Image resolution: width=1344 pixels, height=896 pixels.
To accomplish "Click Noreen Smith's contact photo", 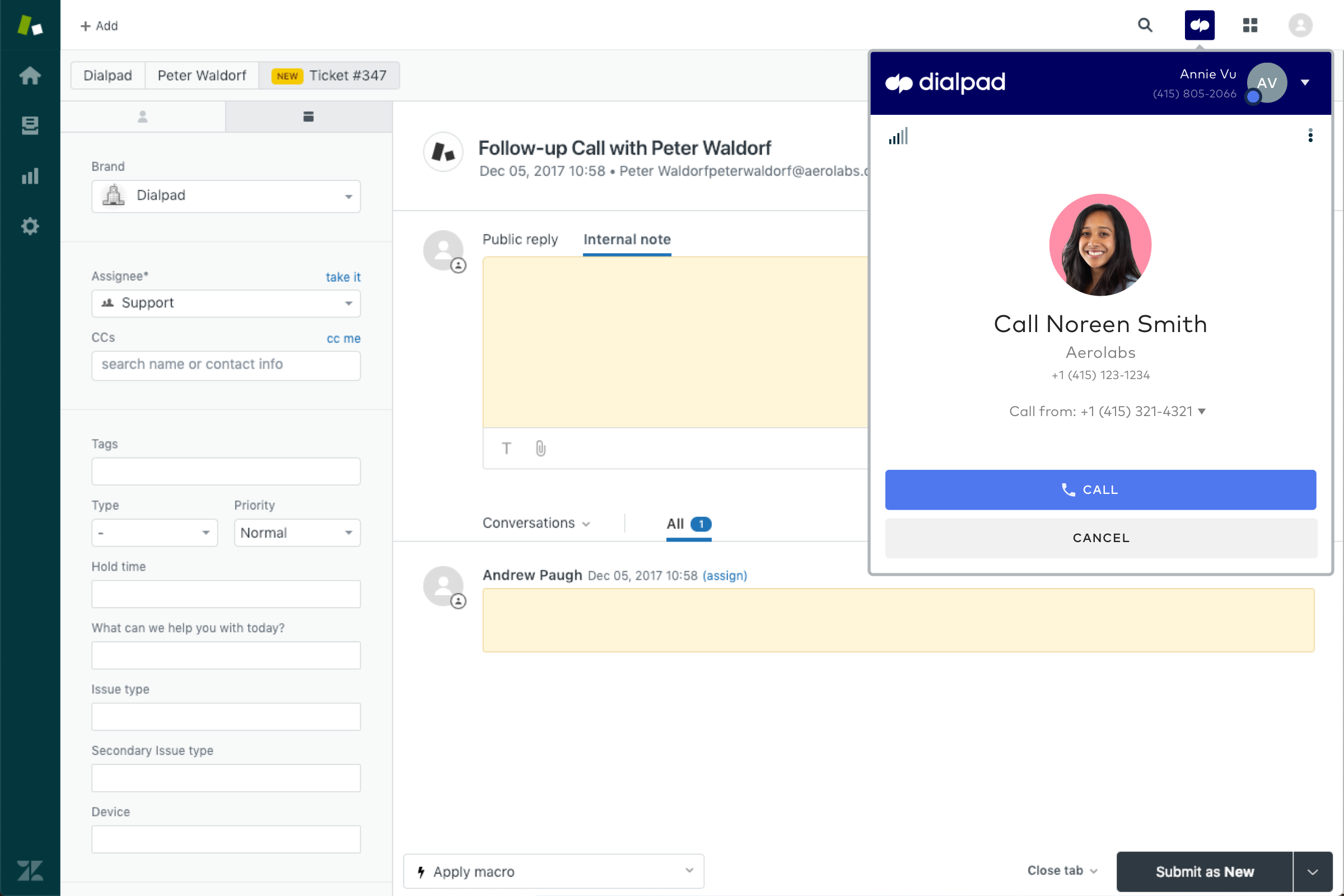I will click(1100, 245).
